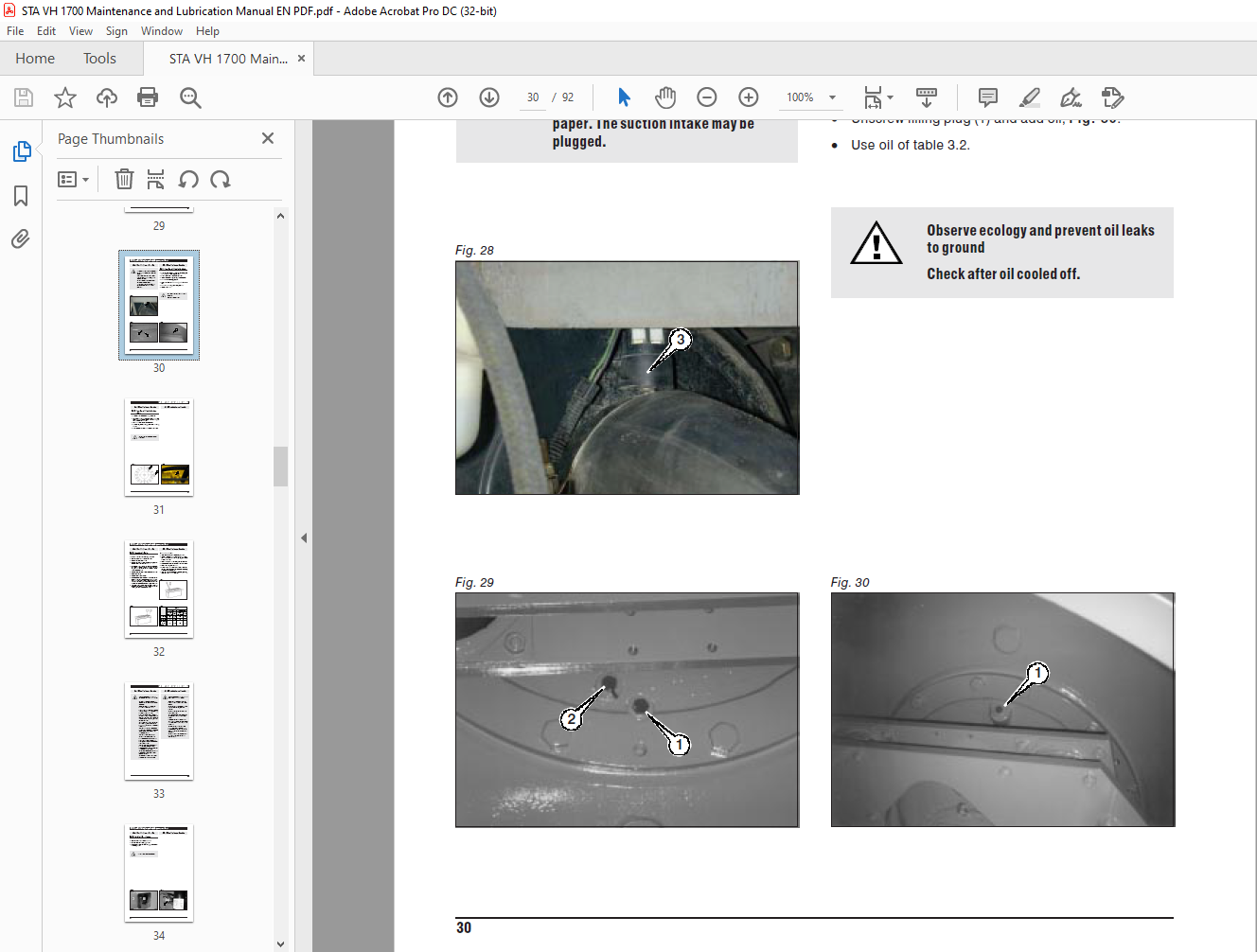Click the Edit/Send for review icon
The height and width of the screenshot is (952, 1257).
[1113, 97]
